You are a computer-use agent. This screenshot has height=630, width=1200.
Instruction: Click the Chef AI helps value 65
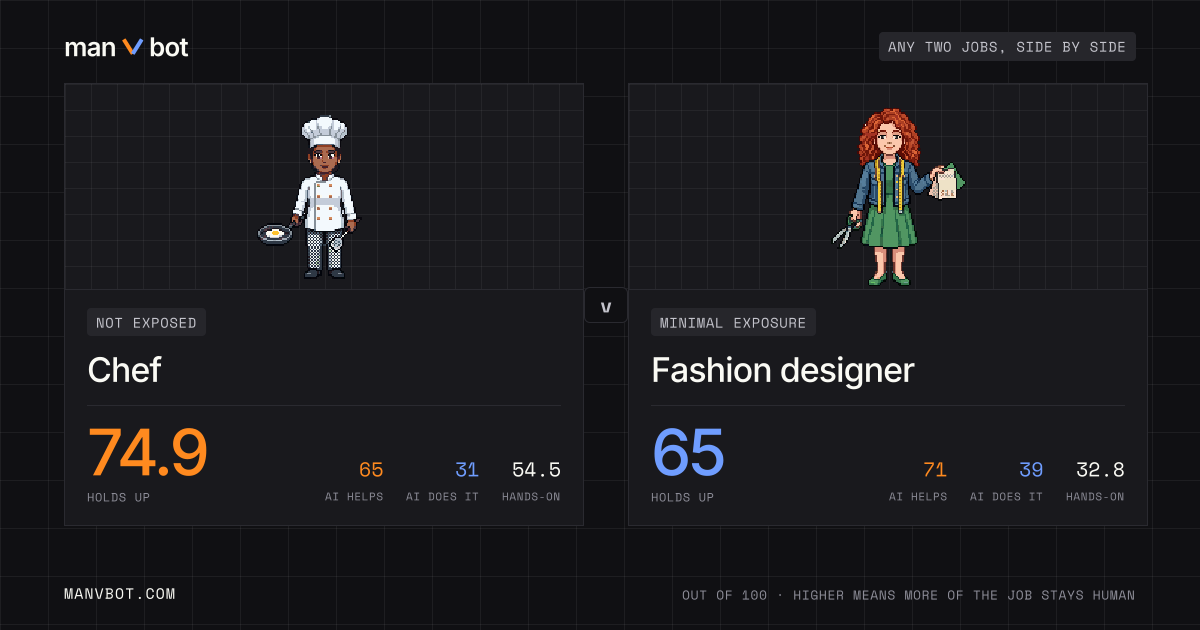(x=371, y=470)
